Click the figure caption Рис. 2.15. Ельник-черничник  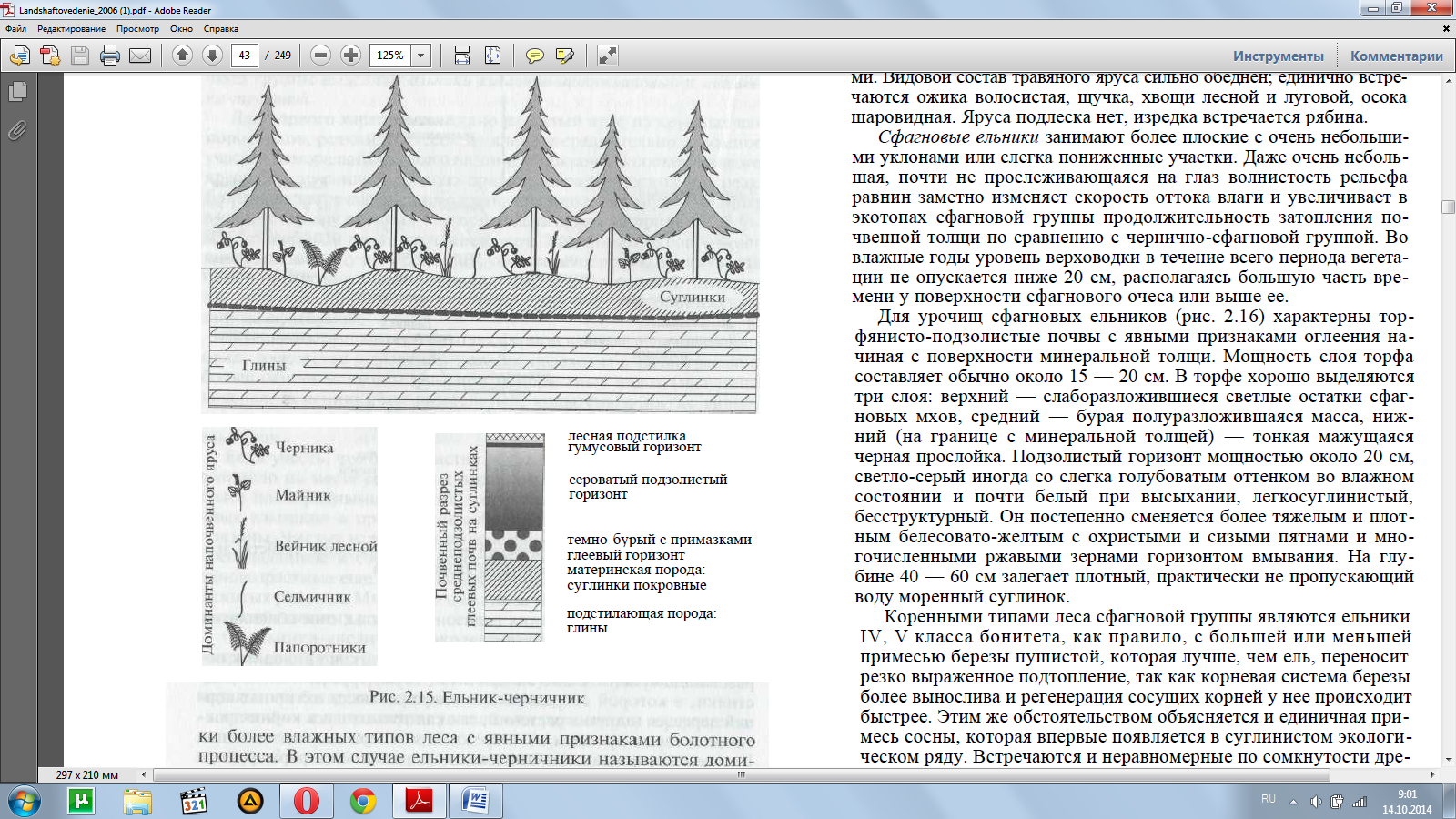[x=477, y=698]
